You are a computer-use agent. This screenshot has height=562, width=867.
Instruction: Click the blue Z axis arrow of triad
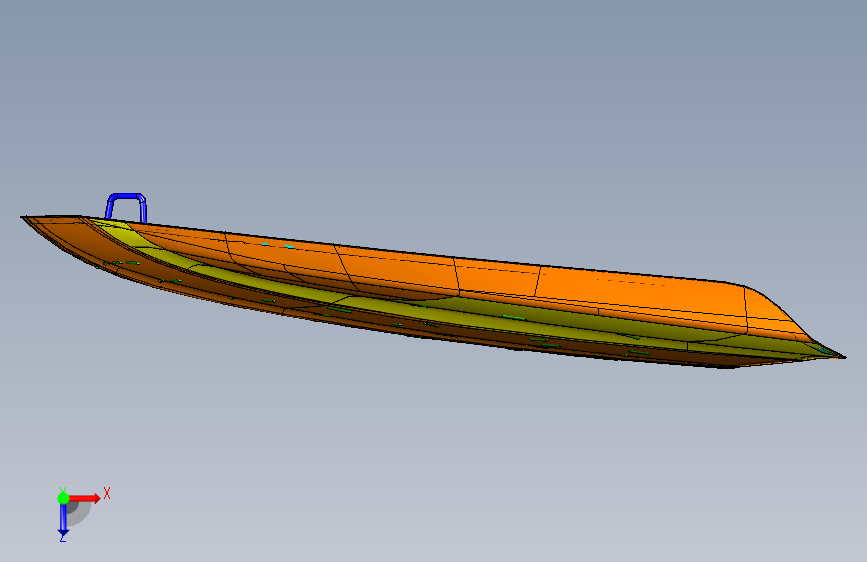pos(64,521)
